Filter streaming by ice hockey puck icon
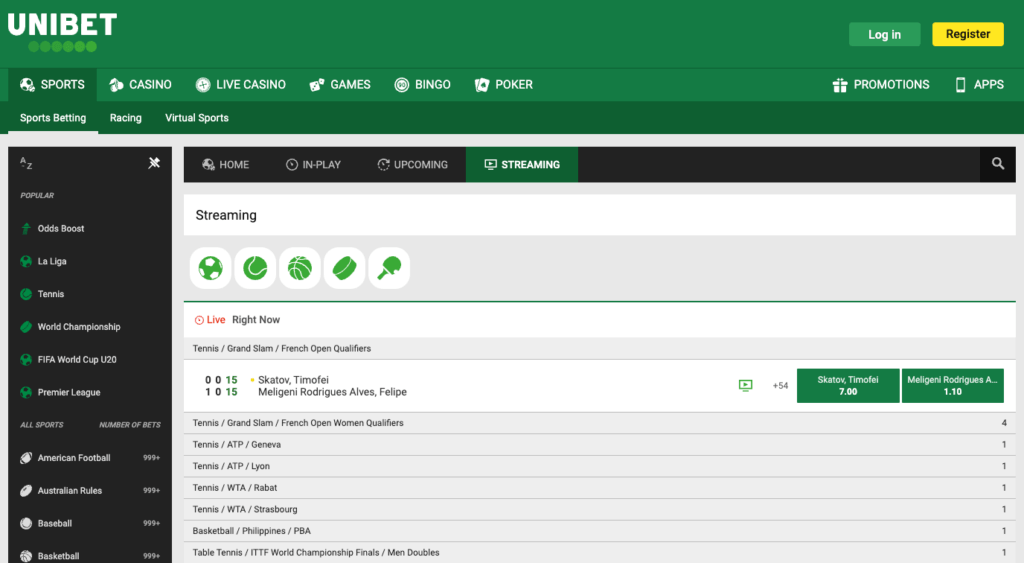1024x563 pixels. coord(345,268)
